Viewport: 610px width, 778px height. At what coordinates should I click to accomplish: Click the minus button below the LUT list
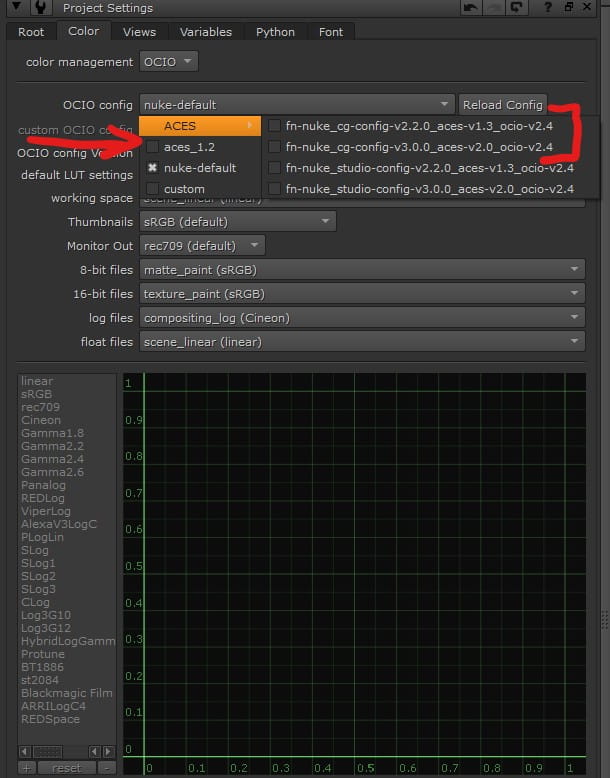click(106, 768)
